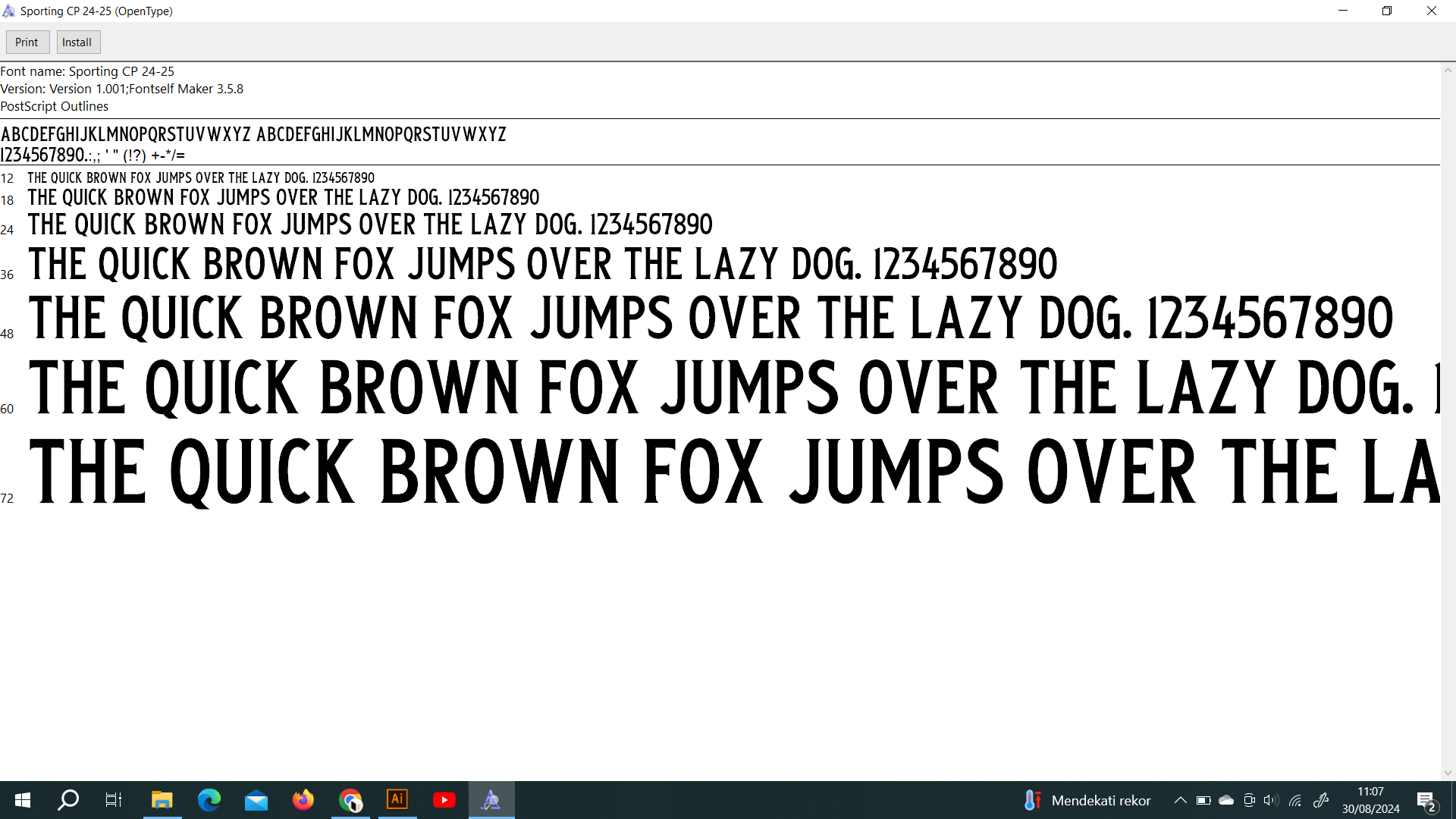Viewport: 1456px width, 819px height.
Task: Open Task View
Action: pos(114,800)
